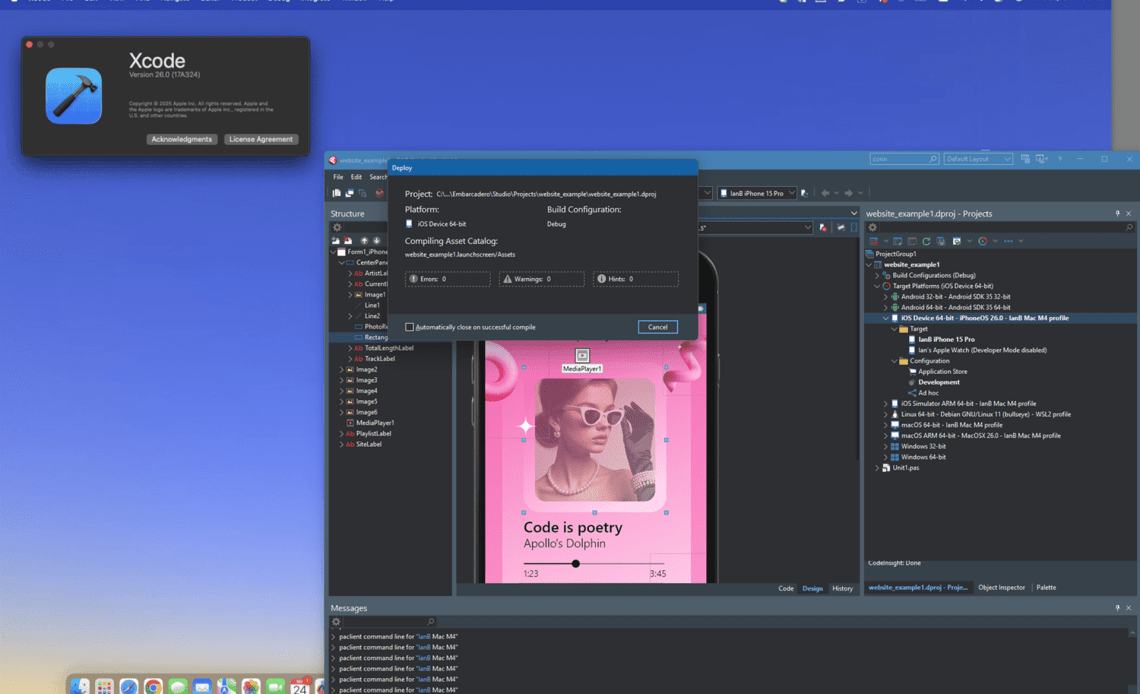Click the gear icon in Messages panel

tap(336, 622)
